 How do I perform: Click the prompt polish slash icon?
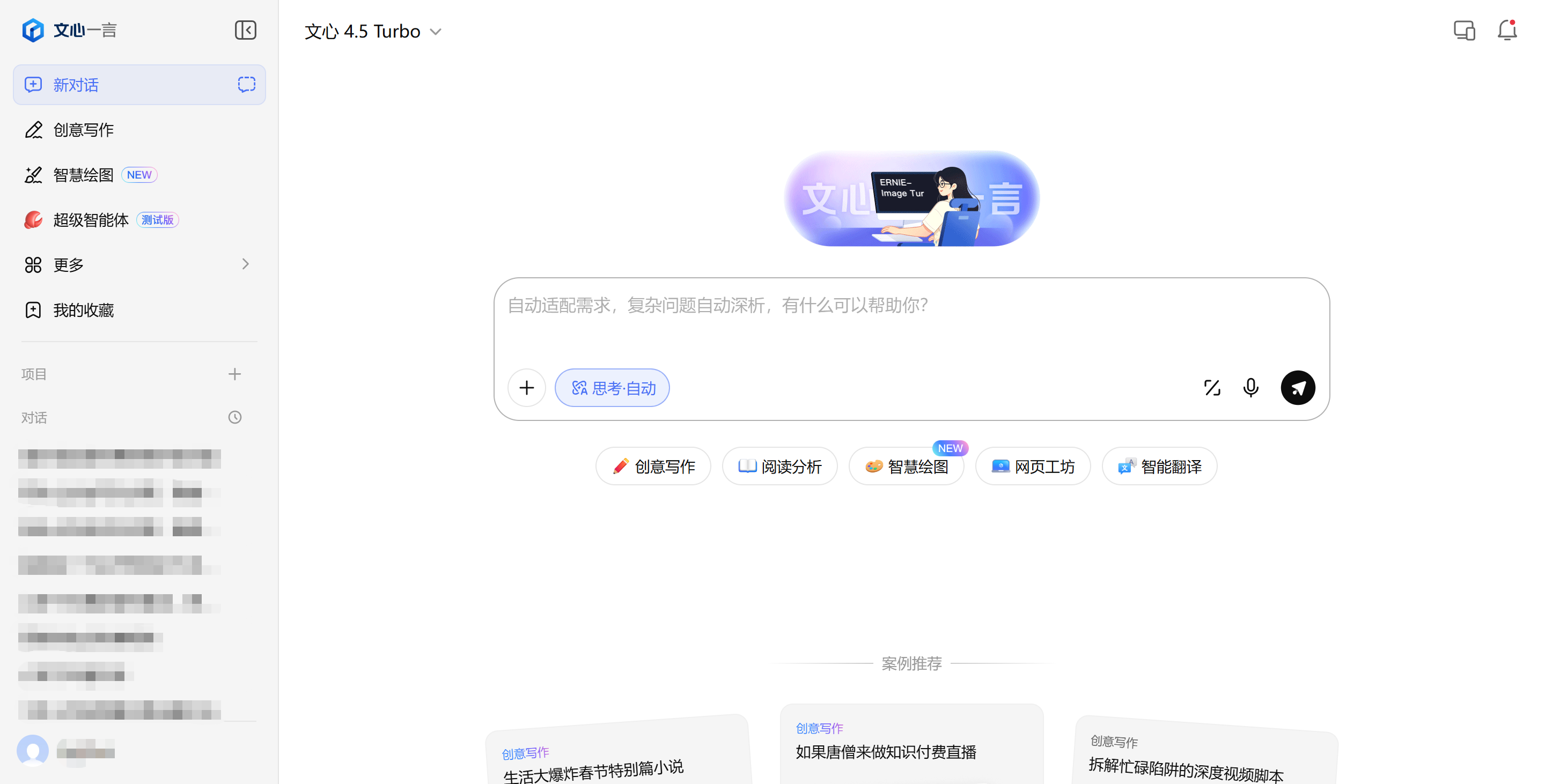[x=1212, y=388]
